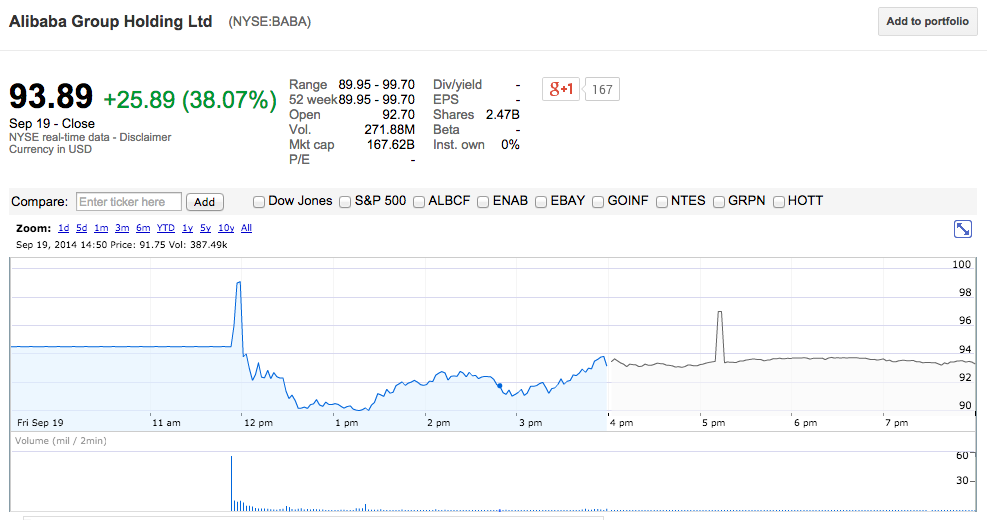This screenshot has width=987, height=520.
Task: Click the Sep 19 - Close label
Action: [52, 123]
